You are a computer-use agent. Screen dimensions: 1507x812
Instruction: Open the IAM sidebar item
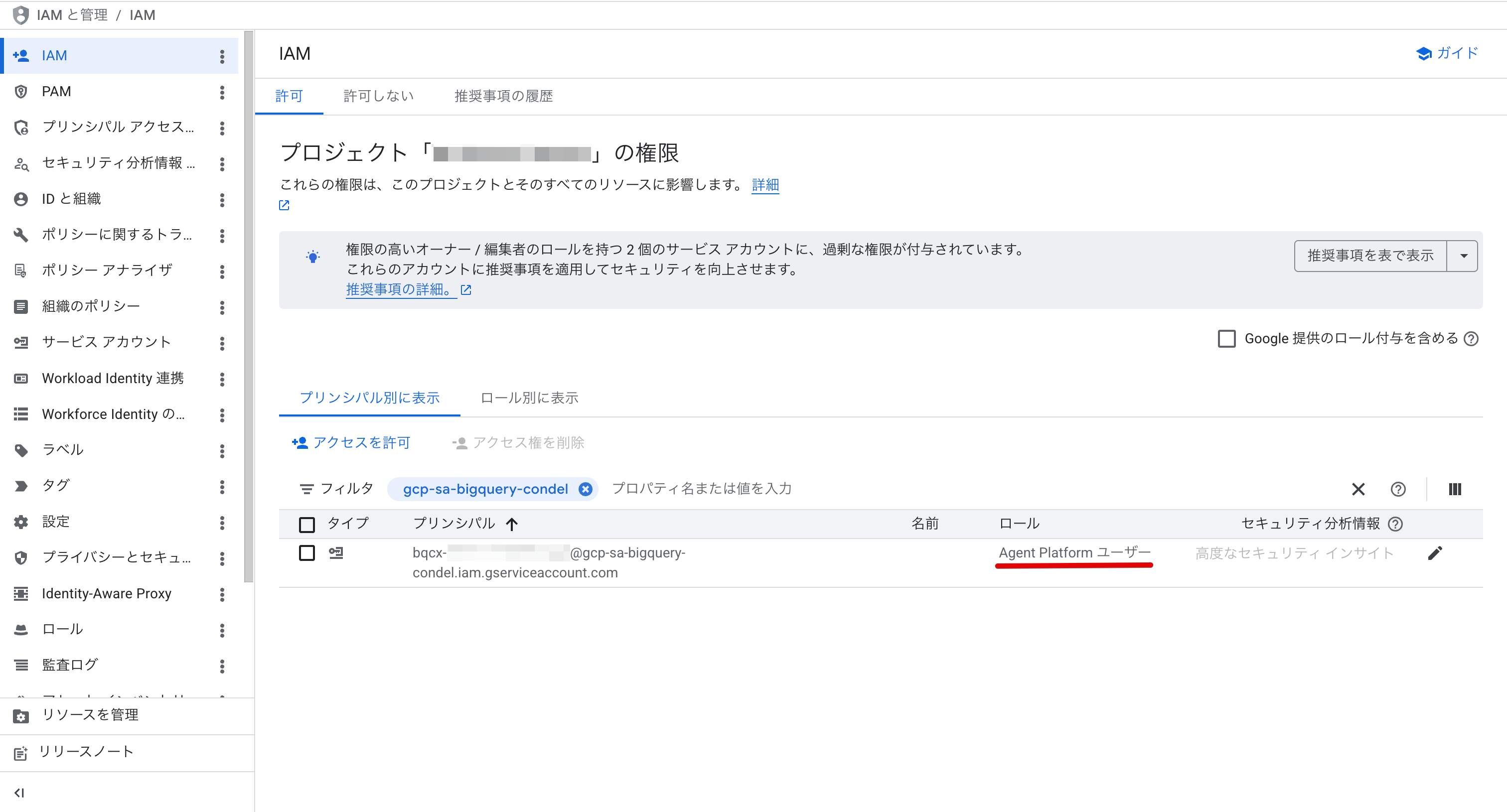pyautogui.click(x=119, y=55)
